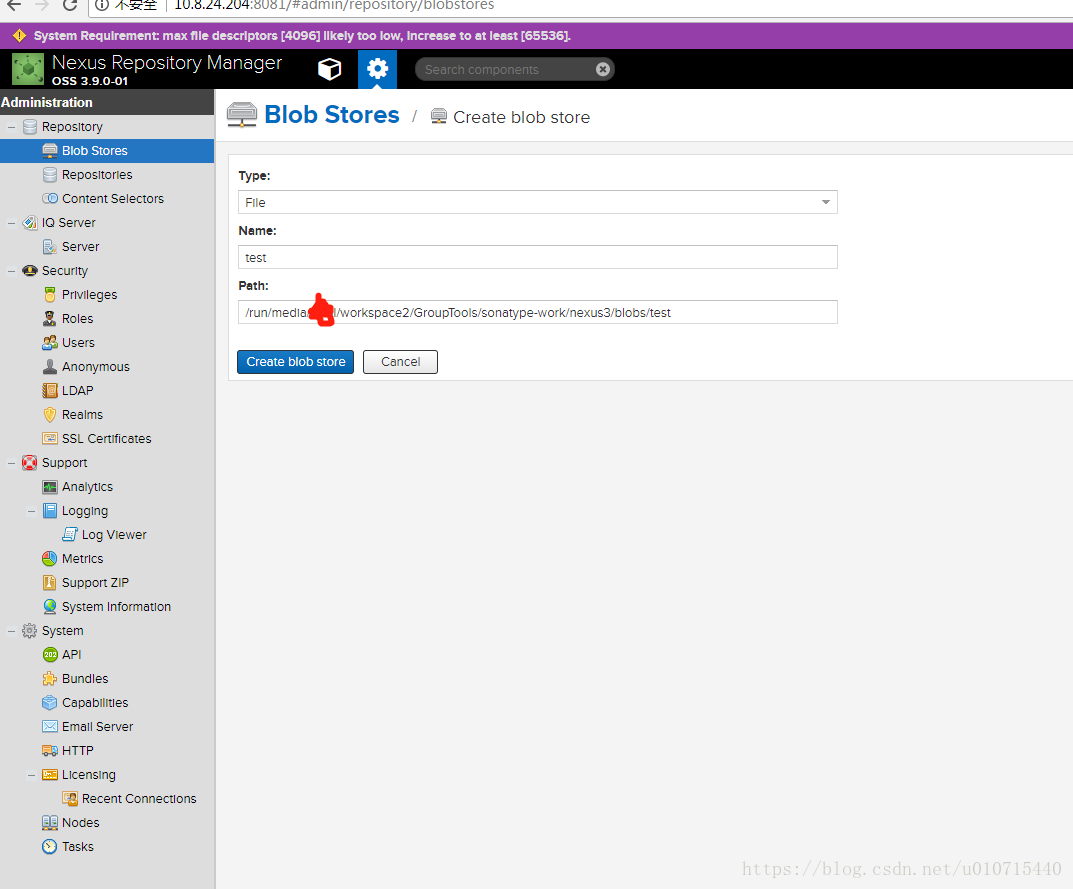
Task: Click the Bundles puzzle icon
Action: click(x=50, y=678)
